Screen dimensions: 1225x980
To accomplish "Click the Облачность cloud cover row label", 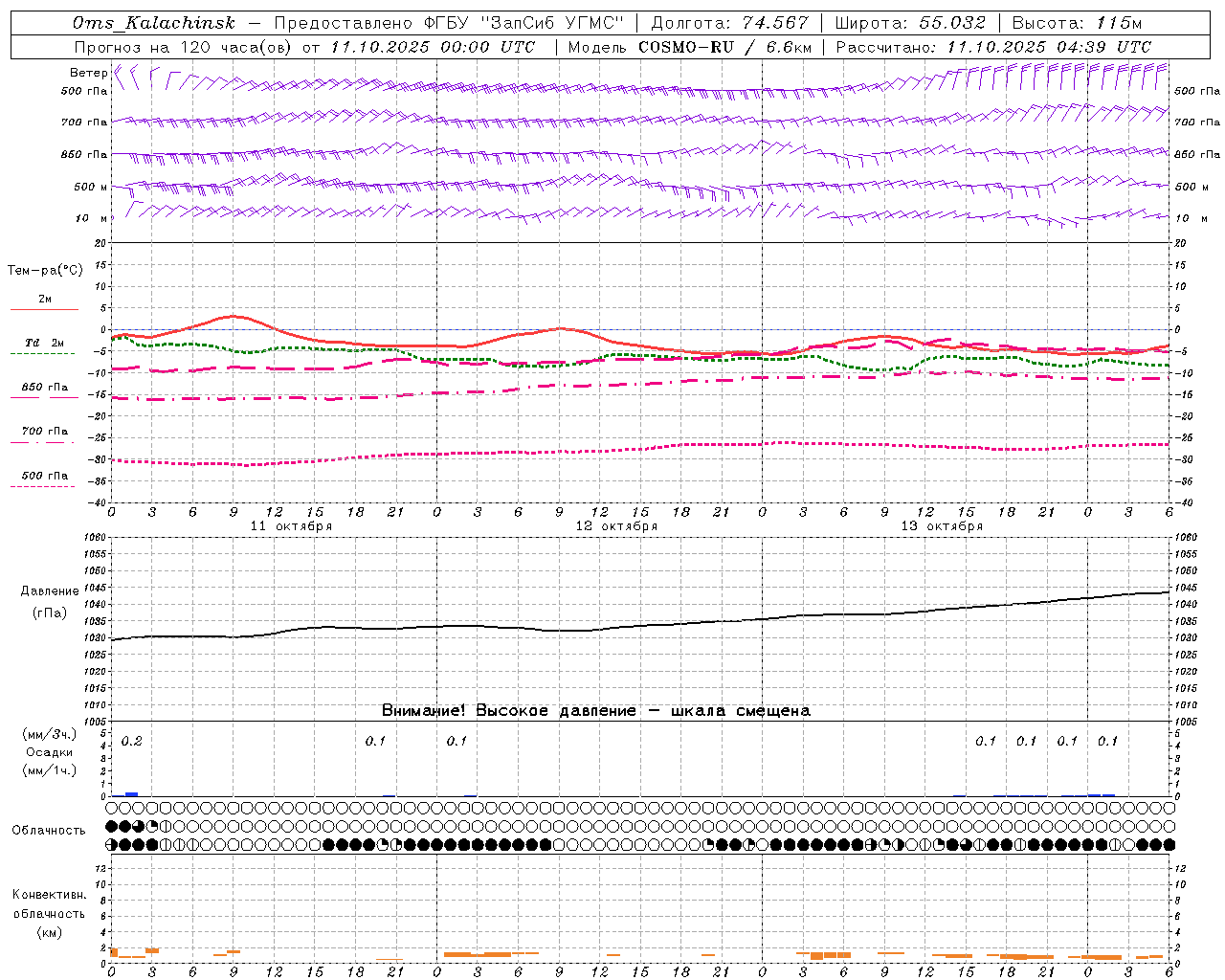I will 49,830.
